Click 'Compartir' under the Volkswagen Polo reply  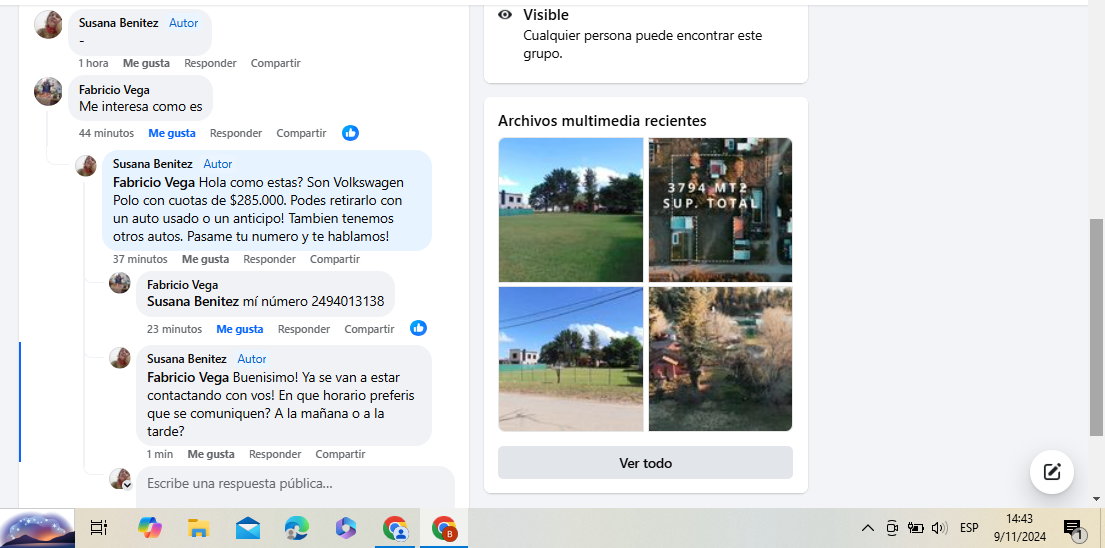pos(335,259)
